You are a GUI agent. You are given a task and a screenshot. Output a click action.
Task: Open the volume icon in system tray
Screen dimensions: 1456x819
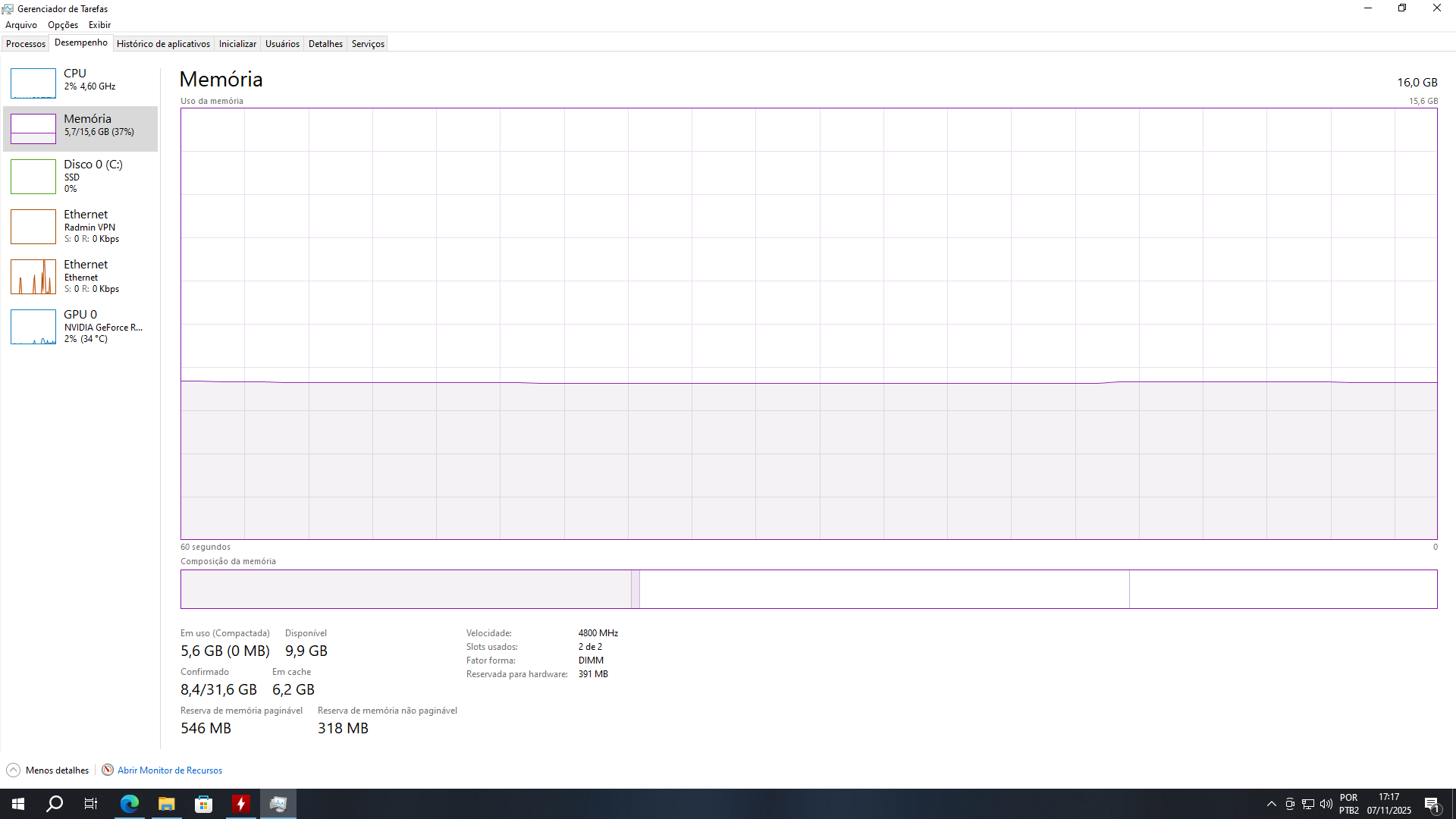(1326, 804)
